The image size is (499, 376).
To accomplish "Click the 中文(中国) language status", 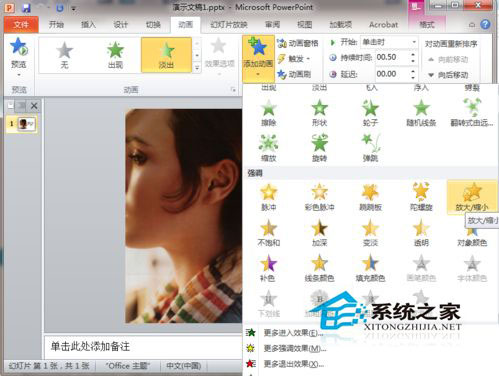I will [183, 366].
